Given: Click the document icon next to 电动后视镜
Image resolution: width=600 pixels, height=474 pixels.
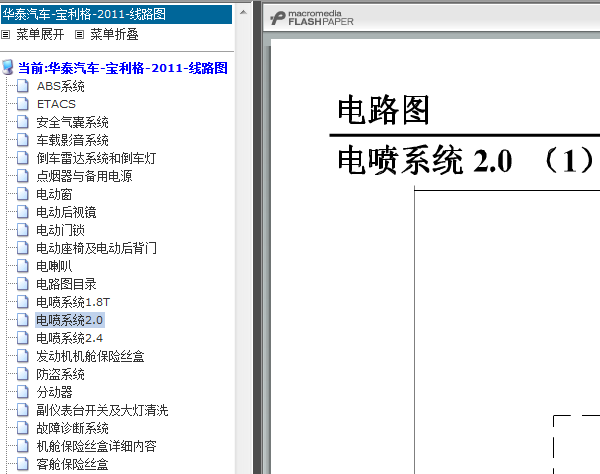Looking at the screenshot, I should [23, 212].
